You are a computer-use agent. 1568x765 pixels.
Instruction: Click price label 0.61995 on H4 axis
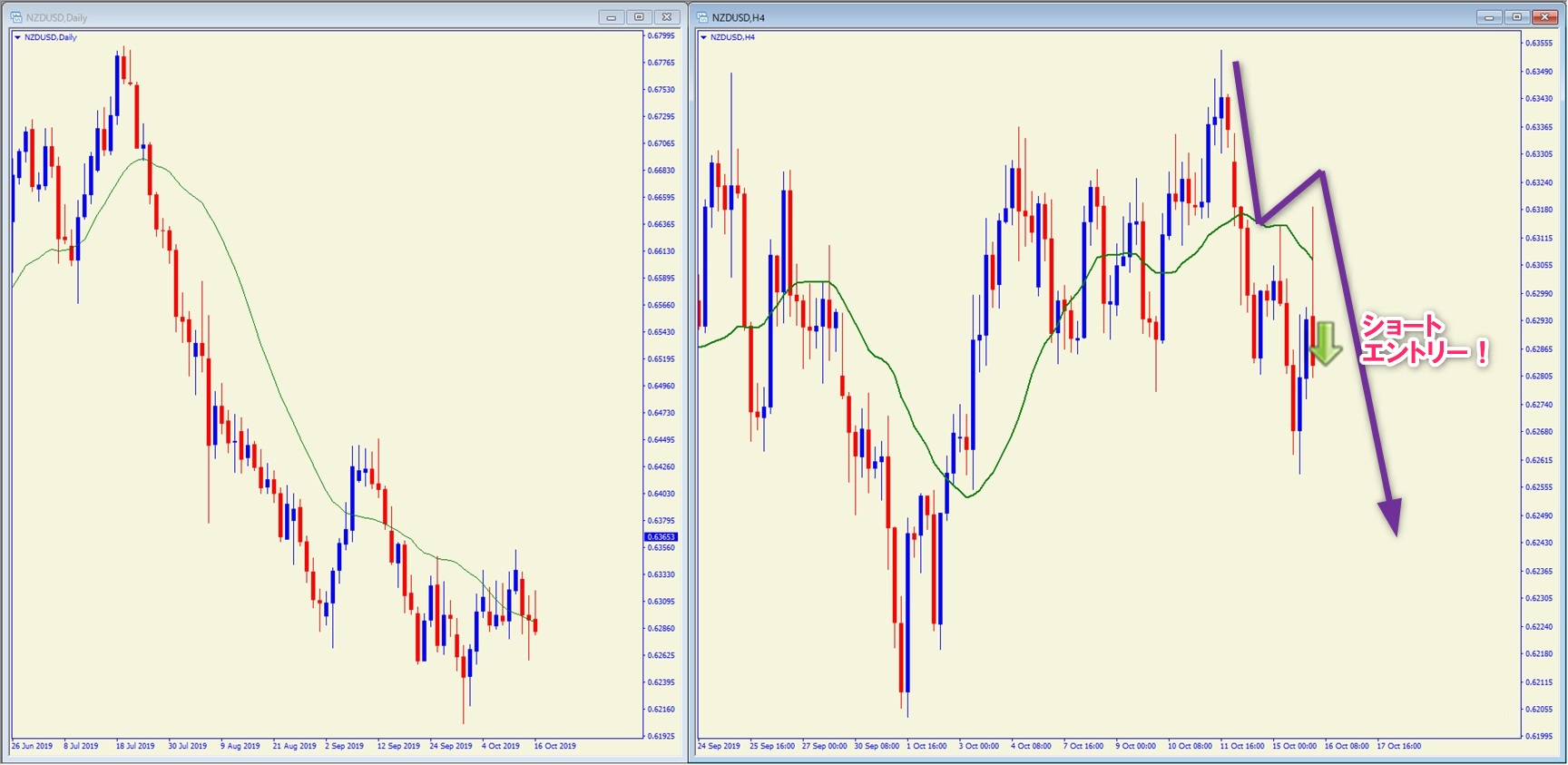click(x=1539, y=736)
